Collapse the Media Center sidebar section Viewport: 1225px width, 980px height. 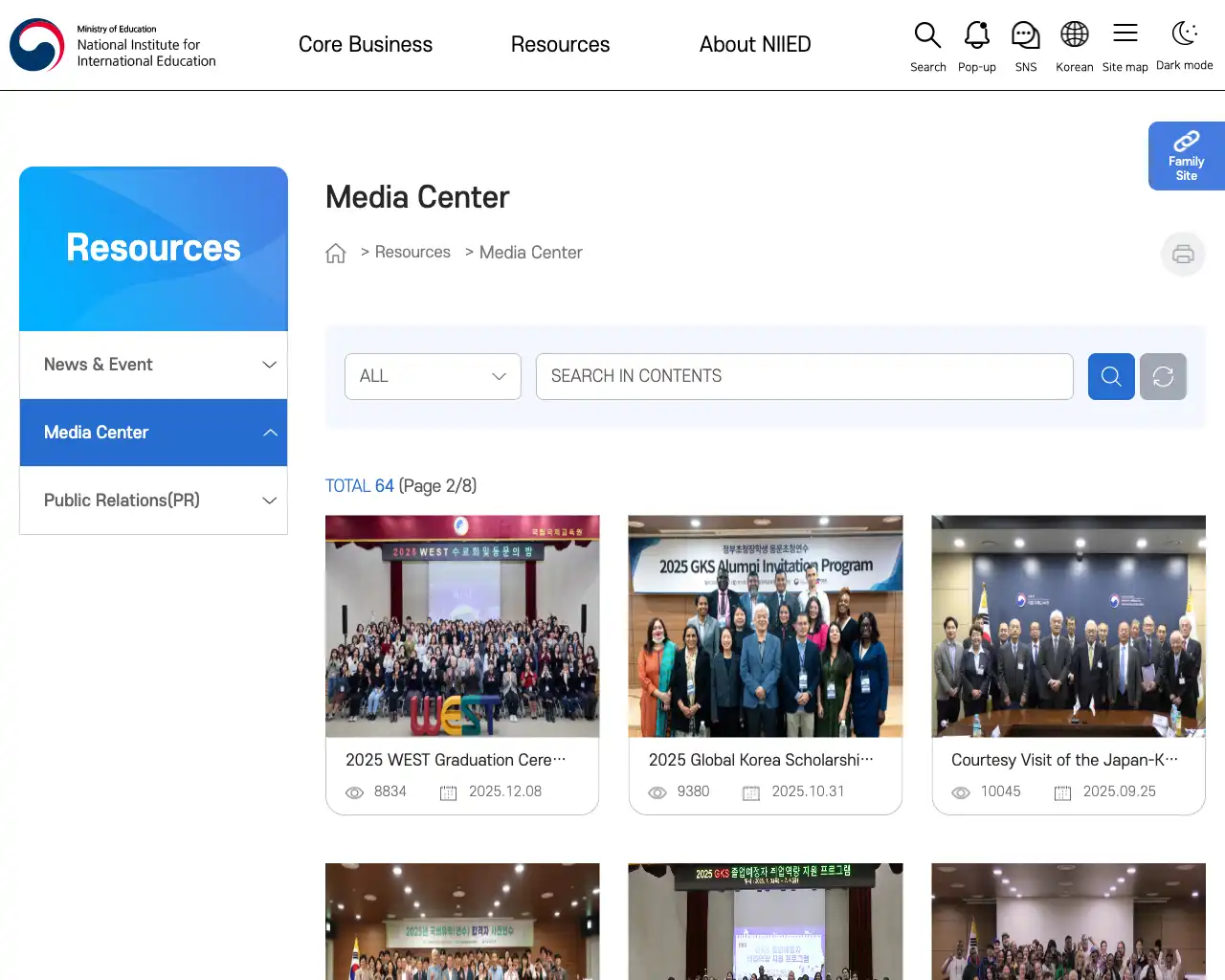(x=153, y=433)
